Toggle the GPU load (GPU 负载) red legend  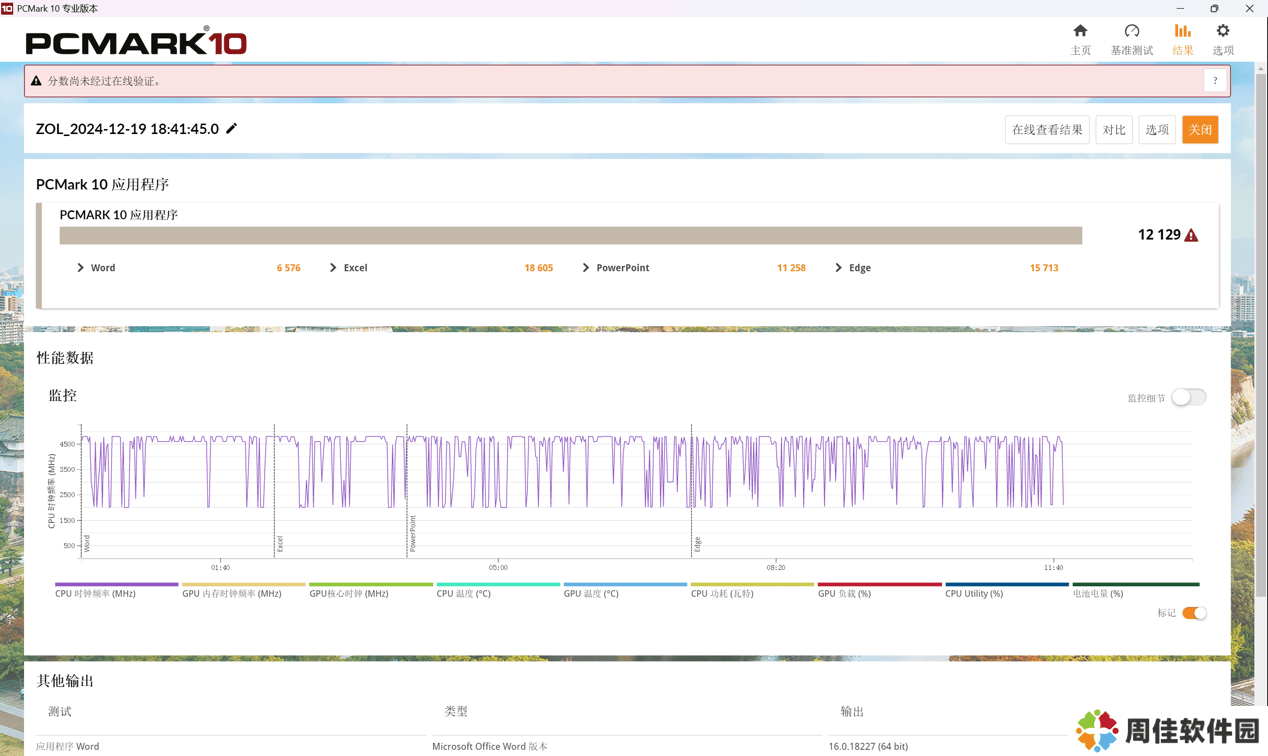coord(879,584)
